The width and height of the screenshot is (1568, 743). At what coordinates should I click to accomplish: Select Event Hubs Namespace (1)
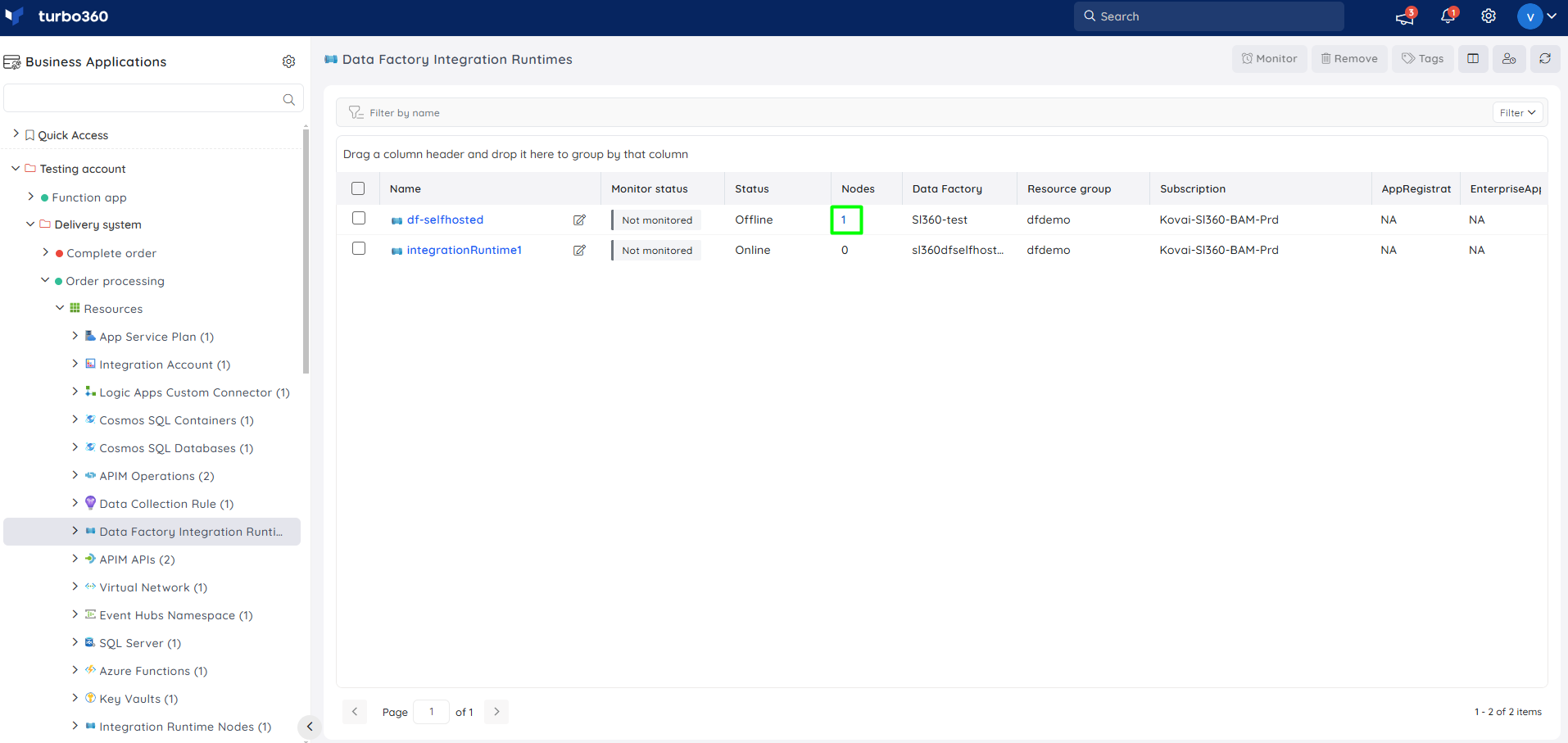[x=176, y=615]
